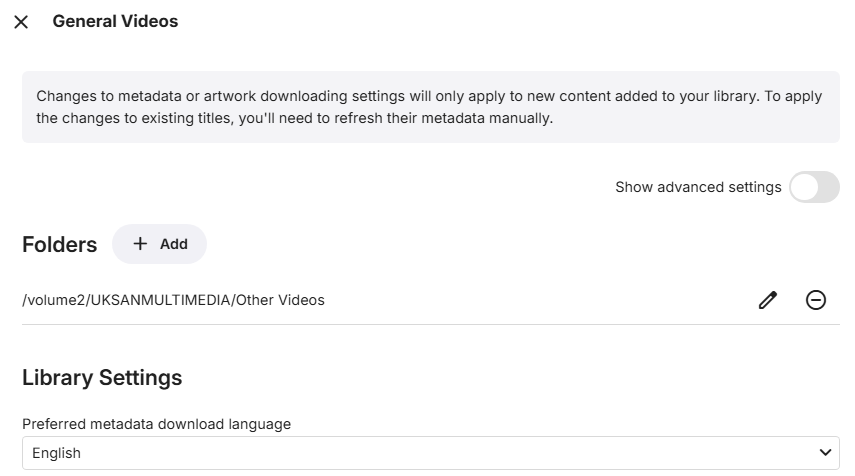Screen dimensions: 855x476
Task: Click the Library Settings heading
Action: coord(102,378)
